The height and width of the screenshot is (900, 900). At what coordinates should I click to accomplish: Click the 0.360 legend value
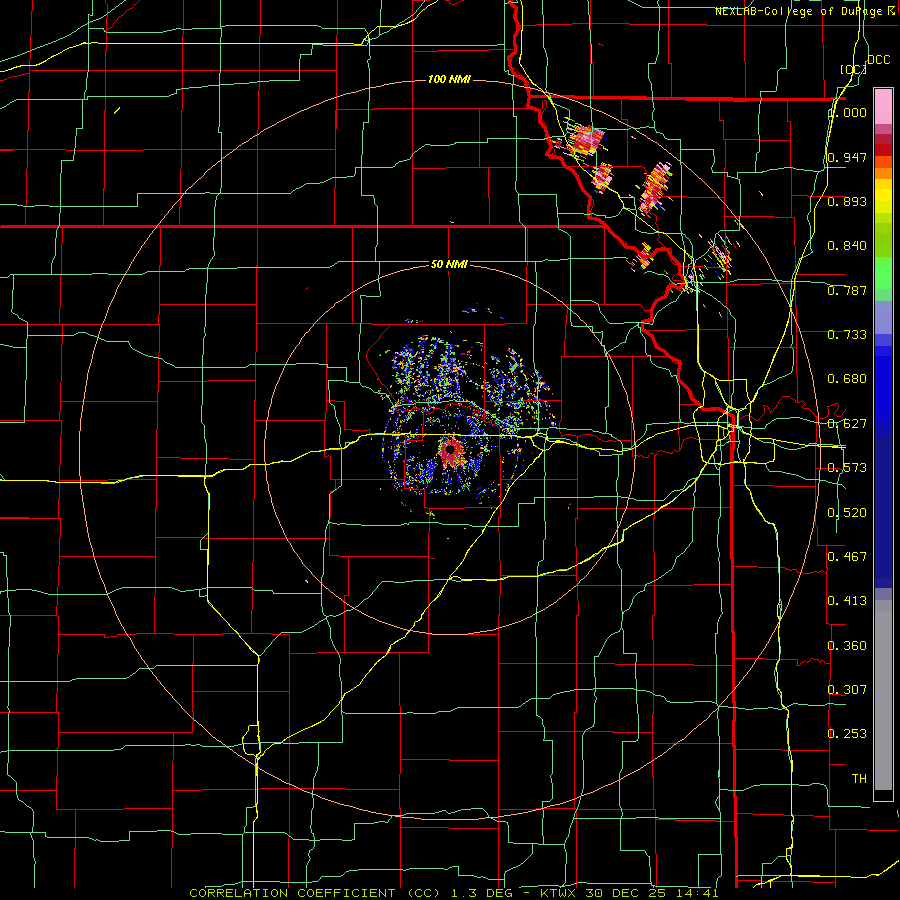point(847,646)
